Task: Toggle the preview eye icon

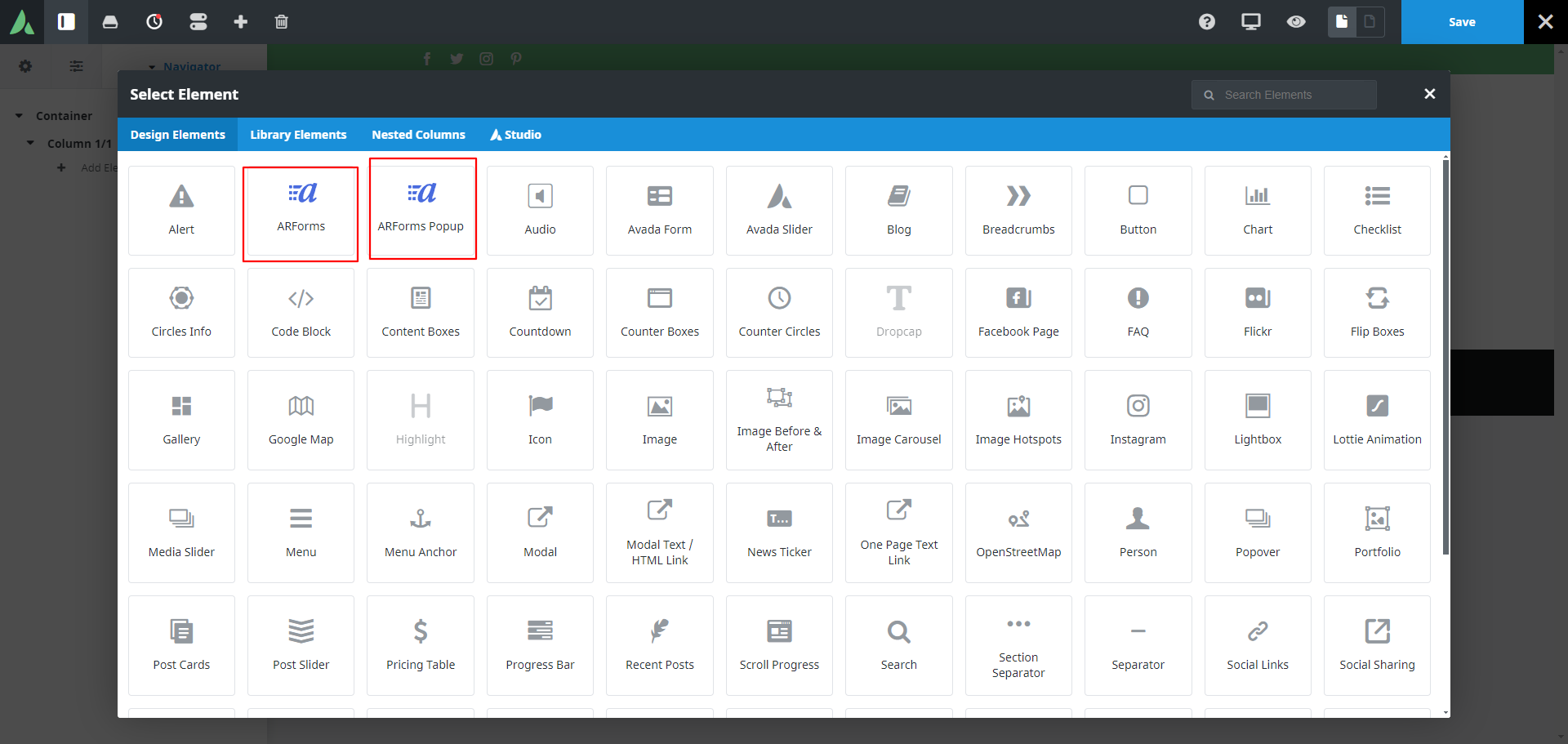Action: coord(1296,22)
